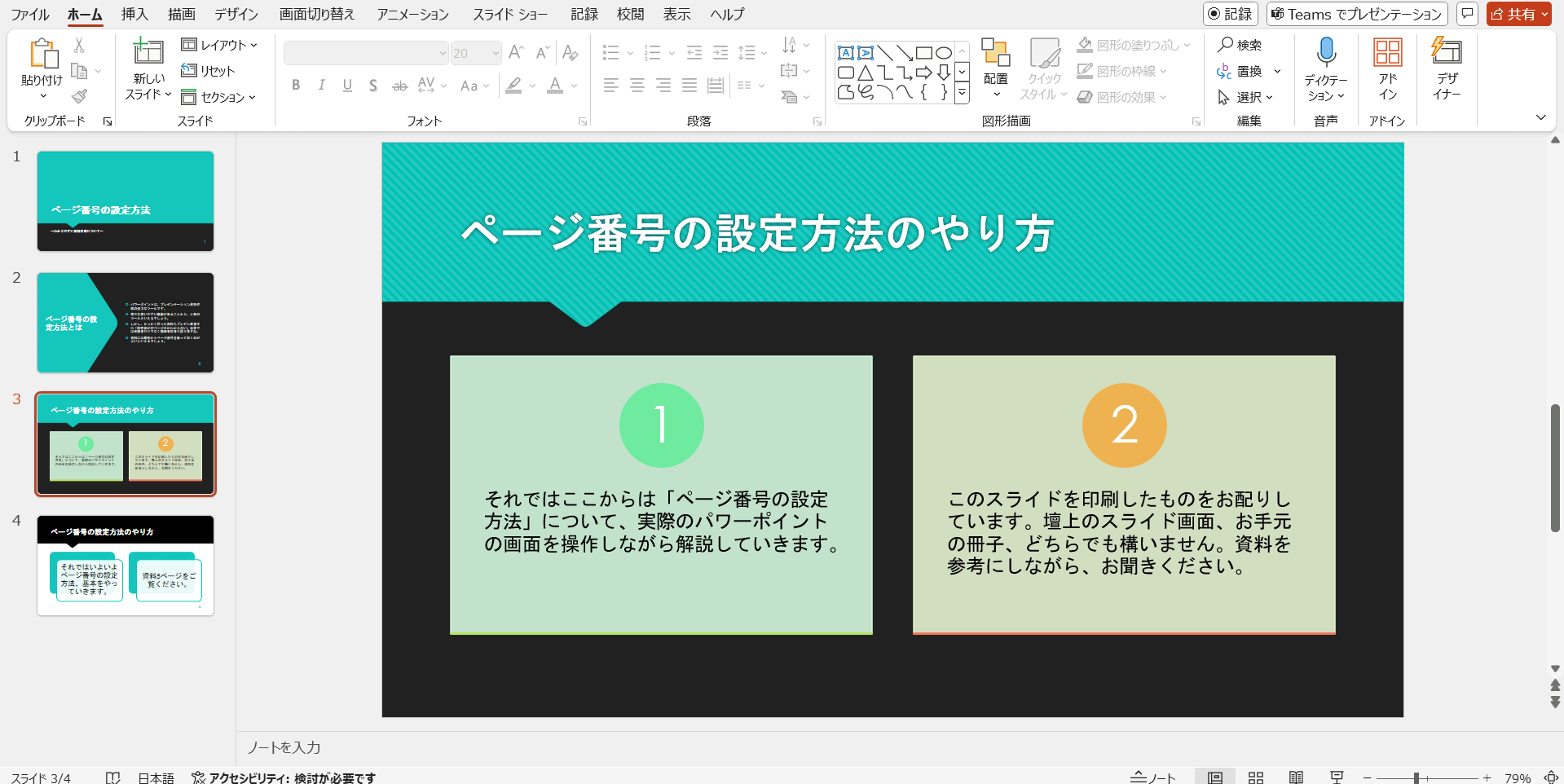The height and width of the screenshot is (784, 1564).
Task: Select slide 1 thumbnail
Action: [126, 201]
